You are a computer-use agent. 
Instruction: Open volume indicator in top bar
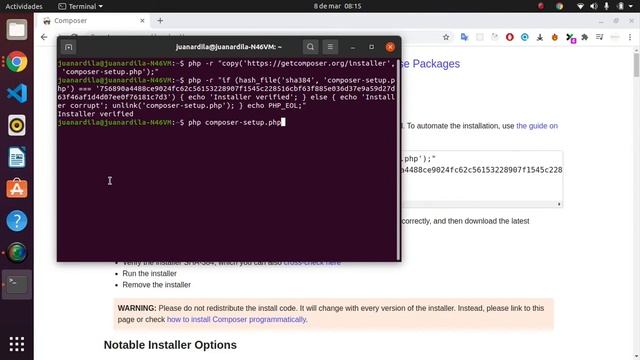click(x=593, y=6)
